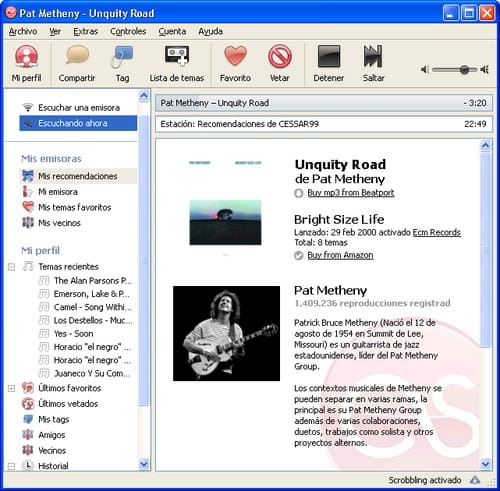500x491 pixels.
Task: Click the track progress bar
Action: point(324,103)
